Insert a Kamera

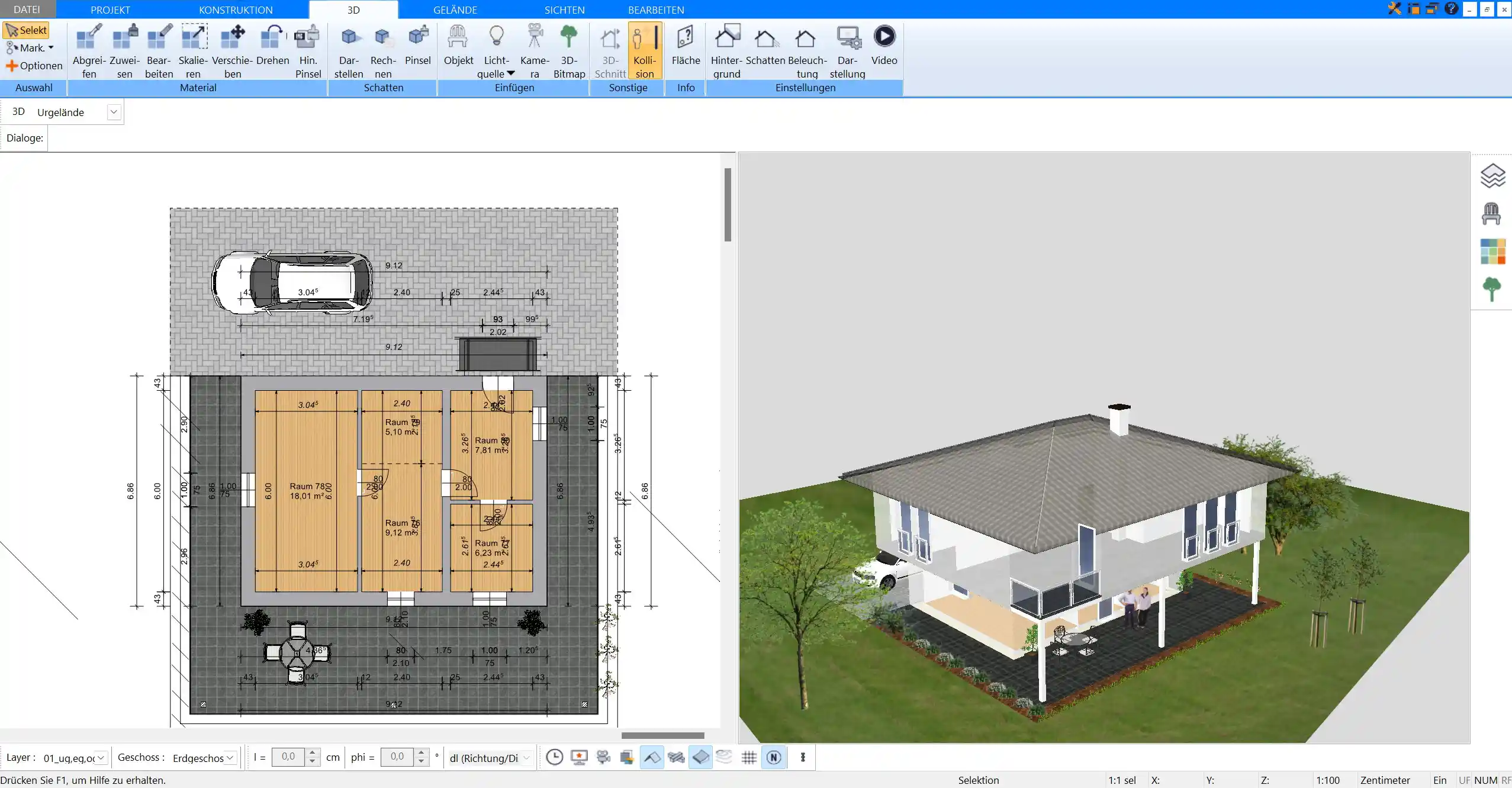(535, 51)
